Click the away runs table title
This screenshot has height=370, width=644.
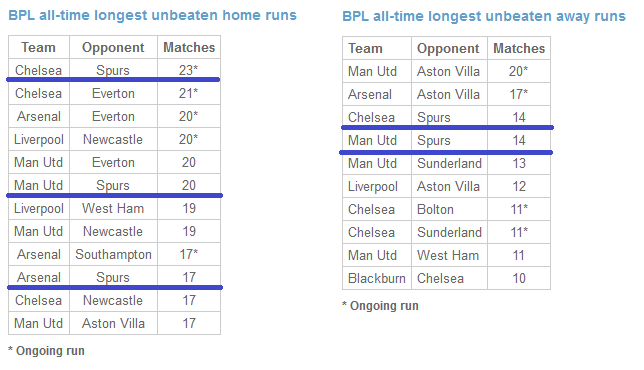click(x=484, y=16)
